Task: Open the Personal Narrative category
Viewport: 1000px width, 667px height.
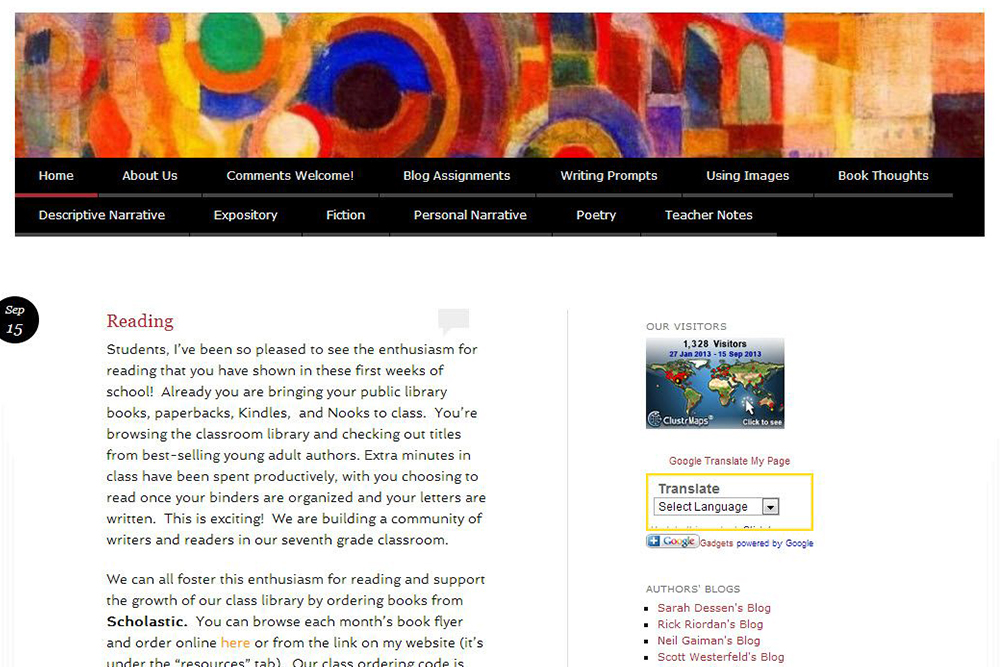Action: [x=471, y=216]
